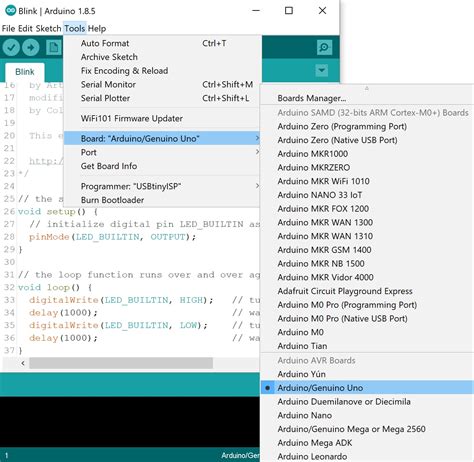Viewport: 474px width, 462px height.
Task: Open the tab options dropdown arrow
Action: pyautogui.click(x=322, y=70)
